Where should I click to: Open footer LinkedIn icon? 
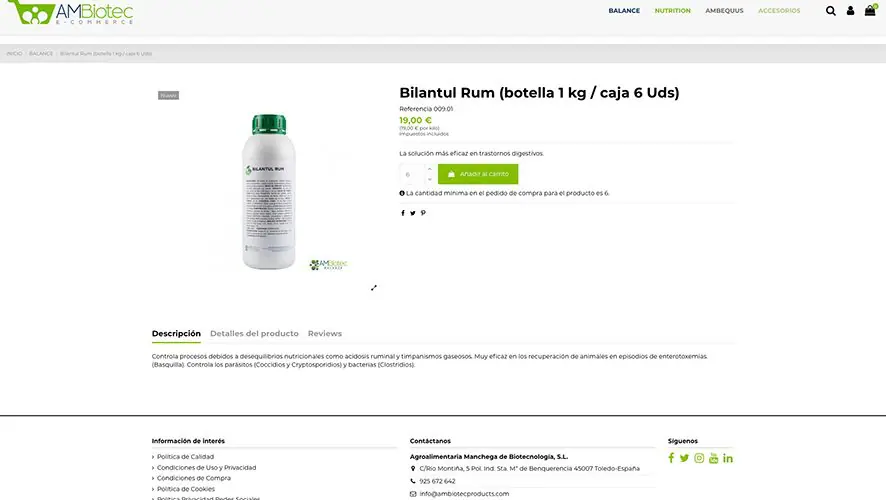pos(728,458)
